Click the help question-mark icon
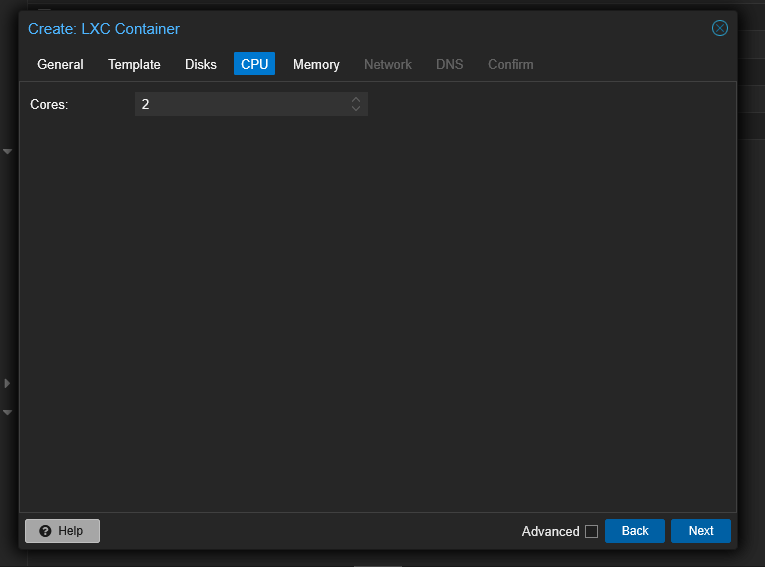Screen dimensions: 765x567 [45, 531]
